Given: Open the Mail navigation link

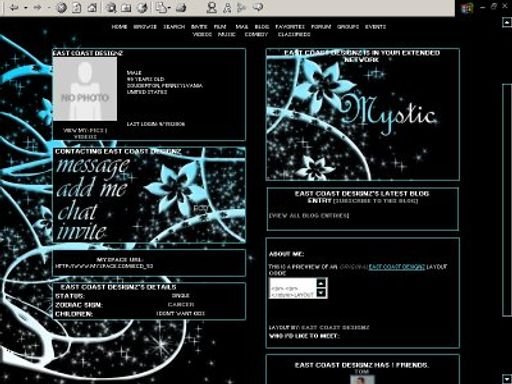Looking at the screenshot, I should pos(242,27).
